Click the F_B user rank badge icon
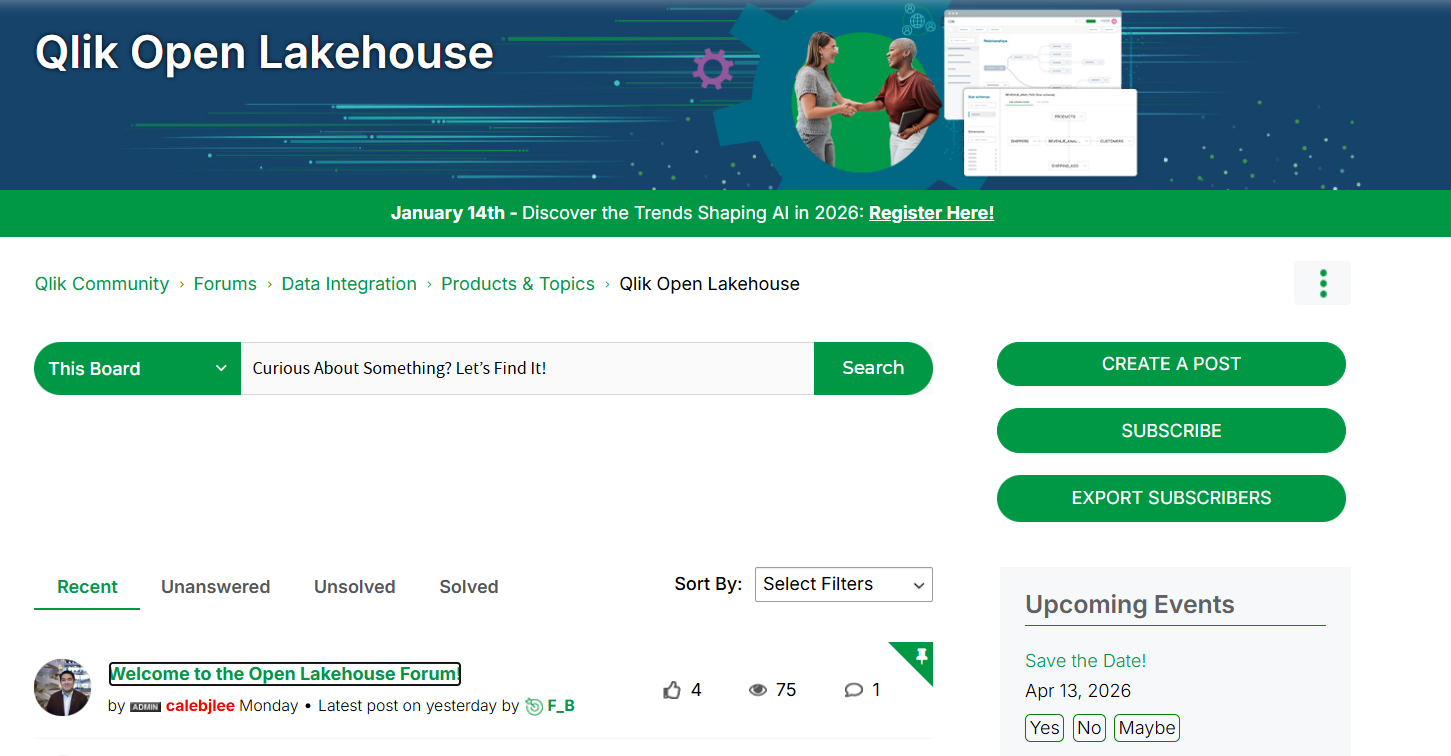This screenshot has height=756, width=1451. 534,706
